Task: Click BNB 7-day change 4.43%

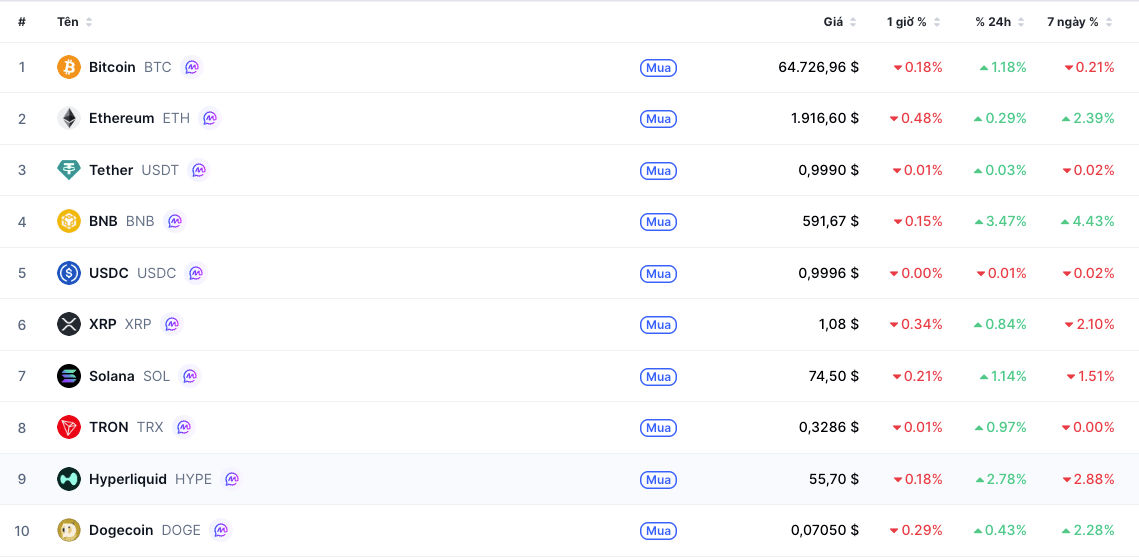Action: (1087, 221)
